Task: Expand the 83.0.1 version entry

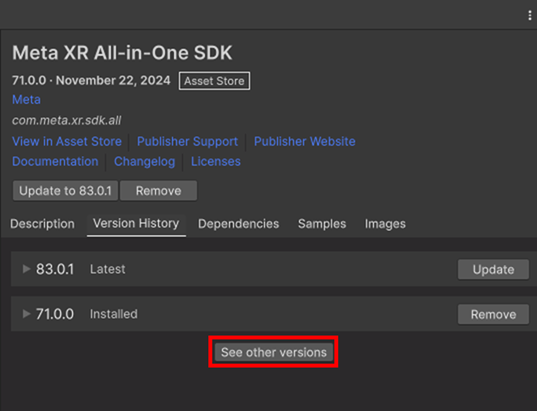Action: click(26, 269)
